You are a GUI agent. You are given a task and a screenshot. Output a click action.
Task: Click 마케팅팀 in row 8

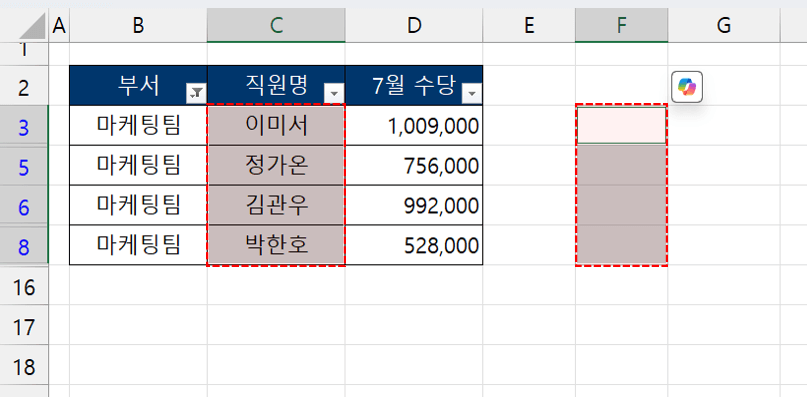138,245
